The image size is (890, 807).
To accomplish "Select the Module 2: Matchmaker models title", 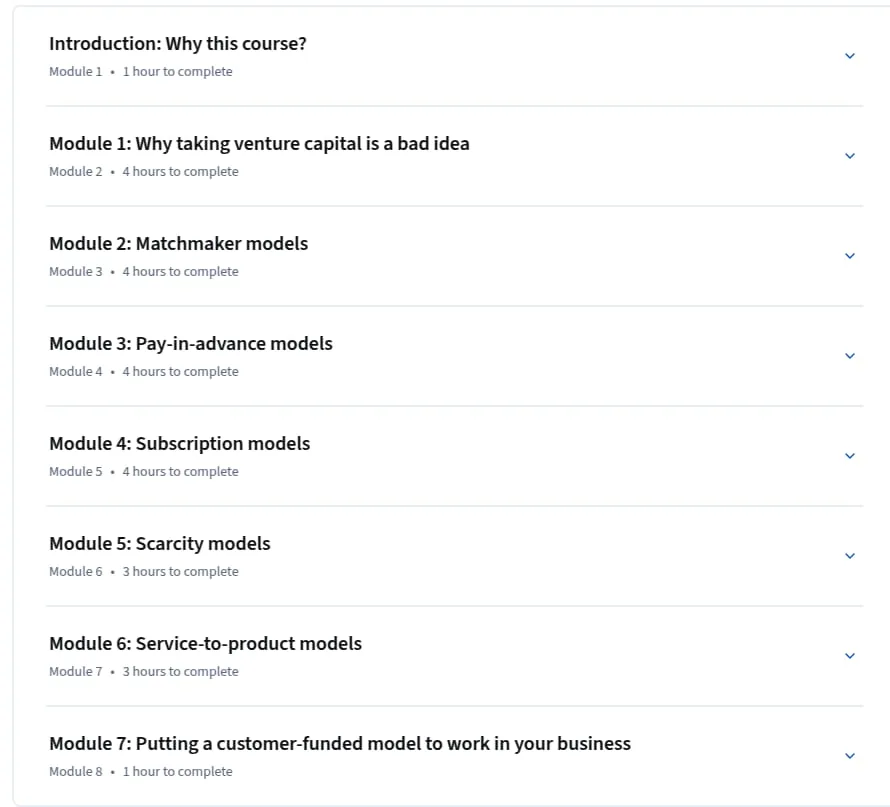I will click(x=179, y=243).
